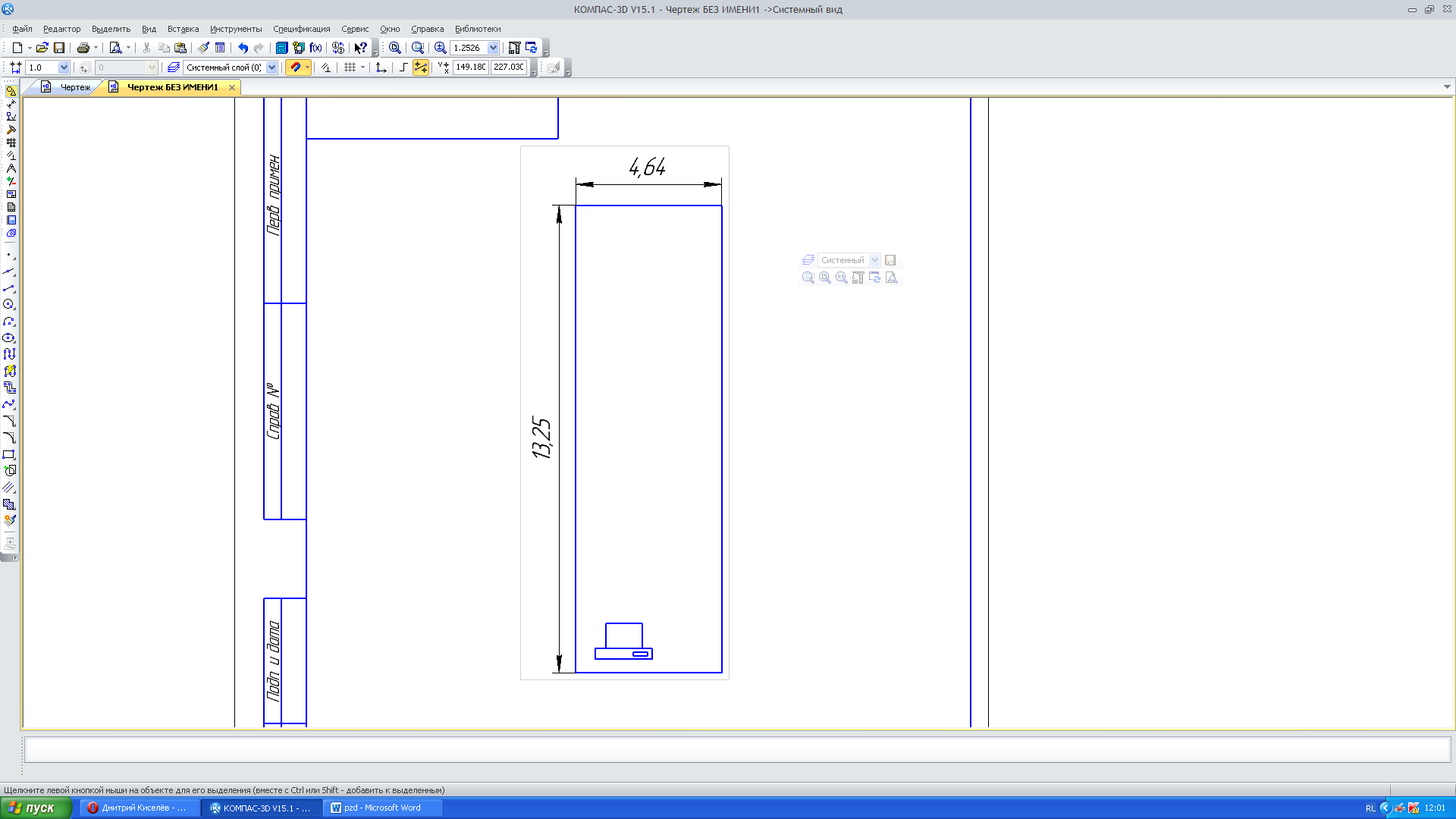Open the Dimensions tools panel

[x=11, y=104]
